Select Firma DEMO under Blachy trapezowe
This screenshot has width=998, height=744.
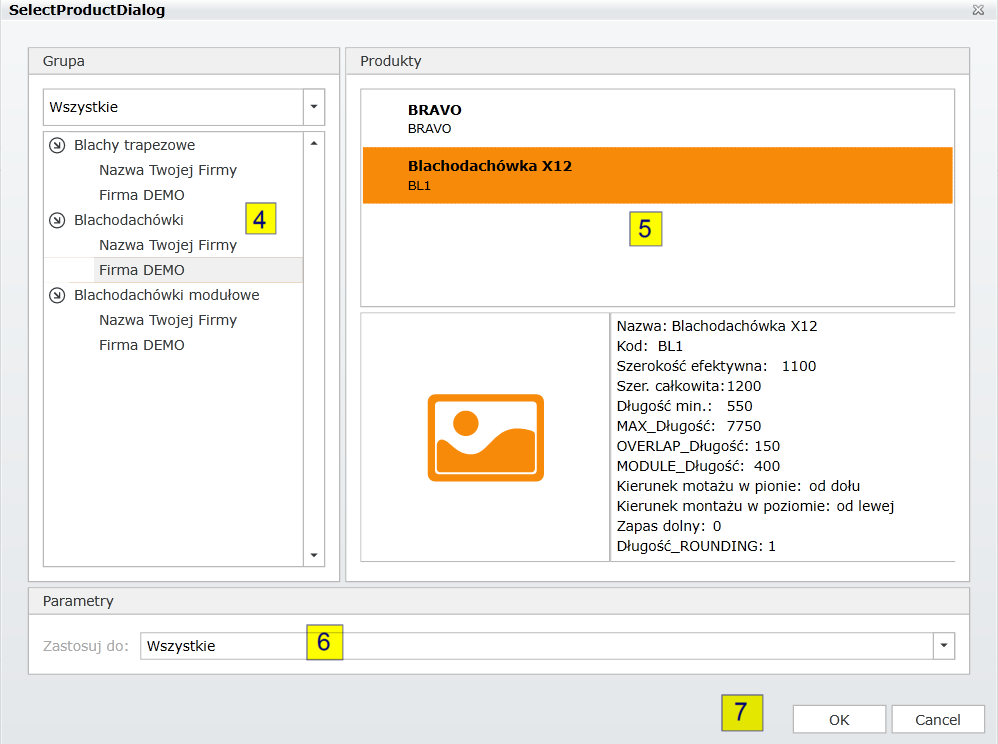(x=142, y=195)
